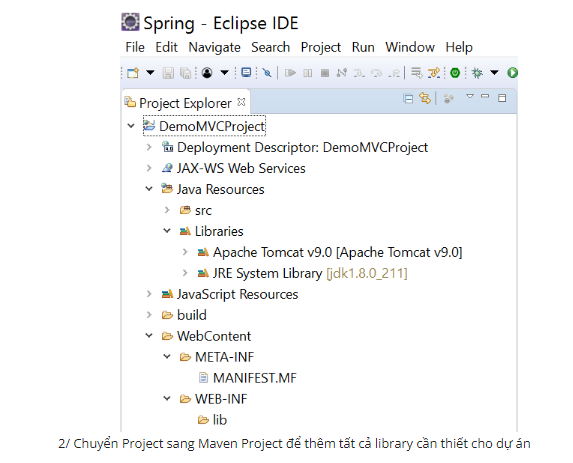Open the New wizard dropdown arrow
Image resolution: width=573 pixels, height=463 pixels.
[x=150, y=72]
